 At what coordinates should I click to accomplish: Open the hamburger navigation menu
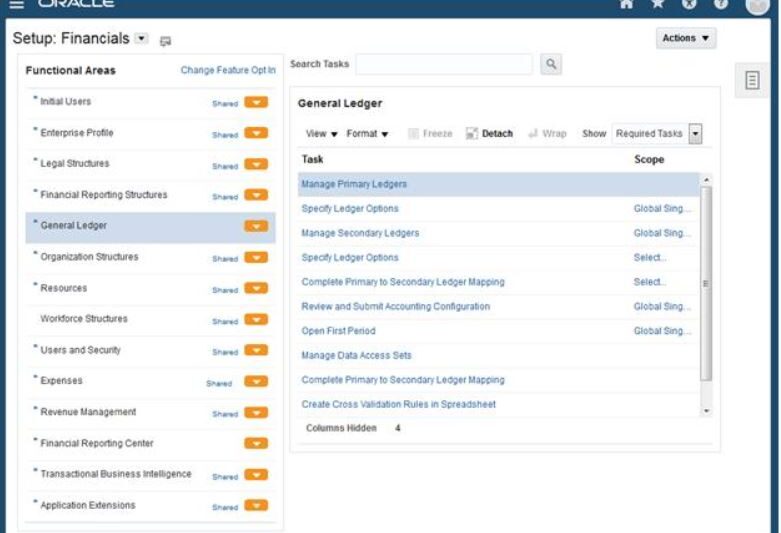(16, 4)
